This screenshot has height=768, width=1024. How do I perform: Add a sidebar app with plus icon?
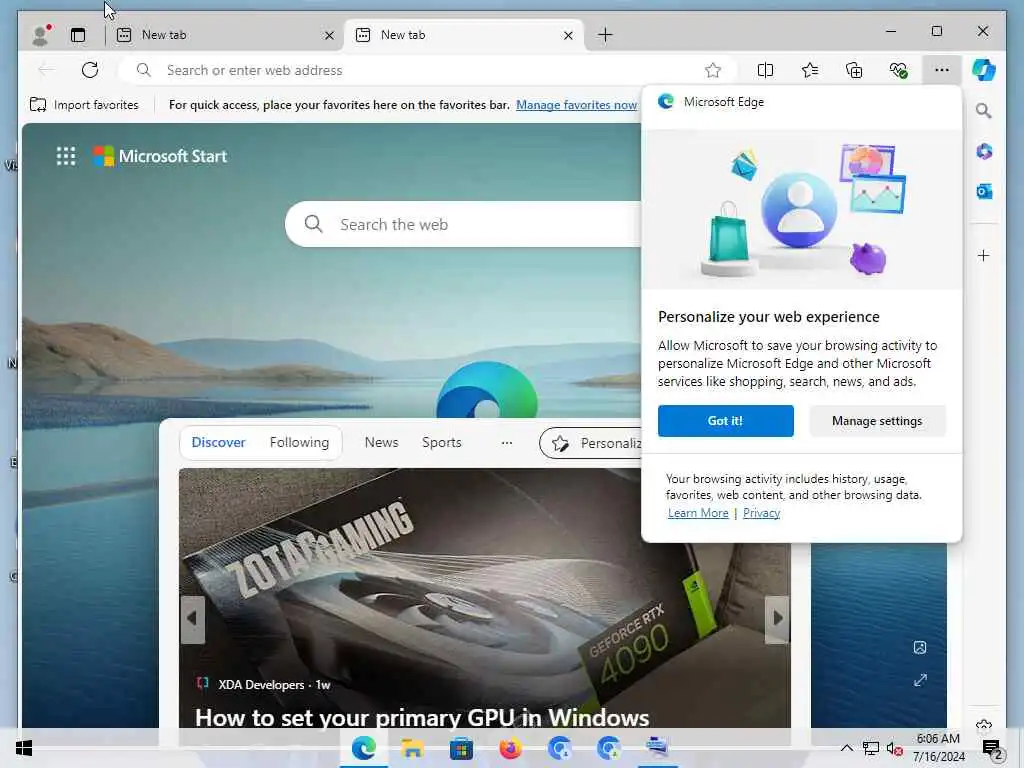pyautogui.click(x=984, y=255)
